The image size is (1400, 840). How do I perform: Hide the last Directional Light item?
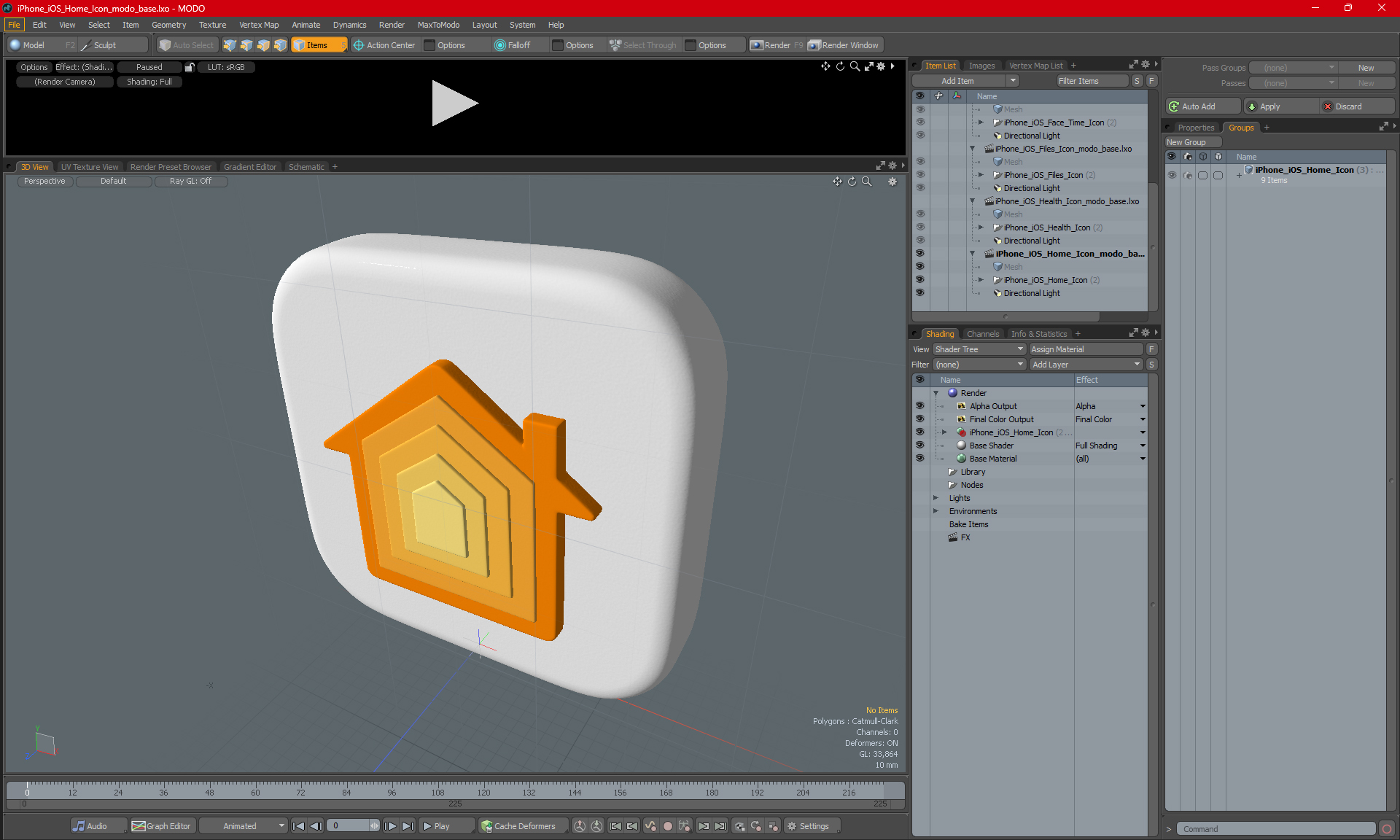point(920,293)
